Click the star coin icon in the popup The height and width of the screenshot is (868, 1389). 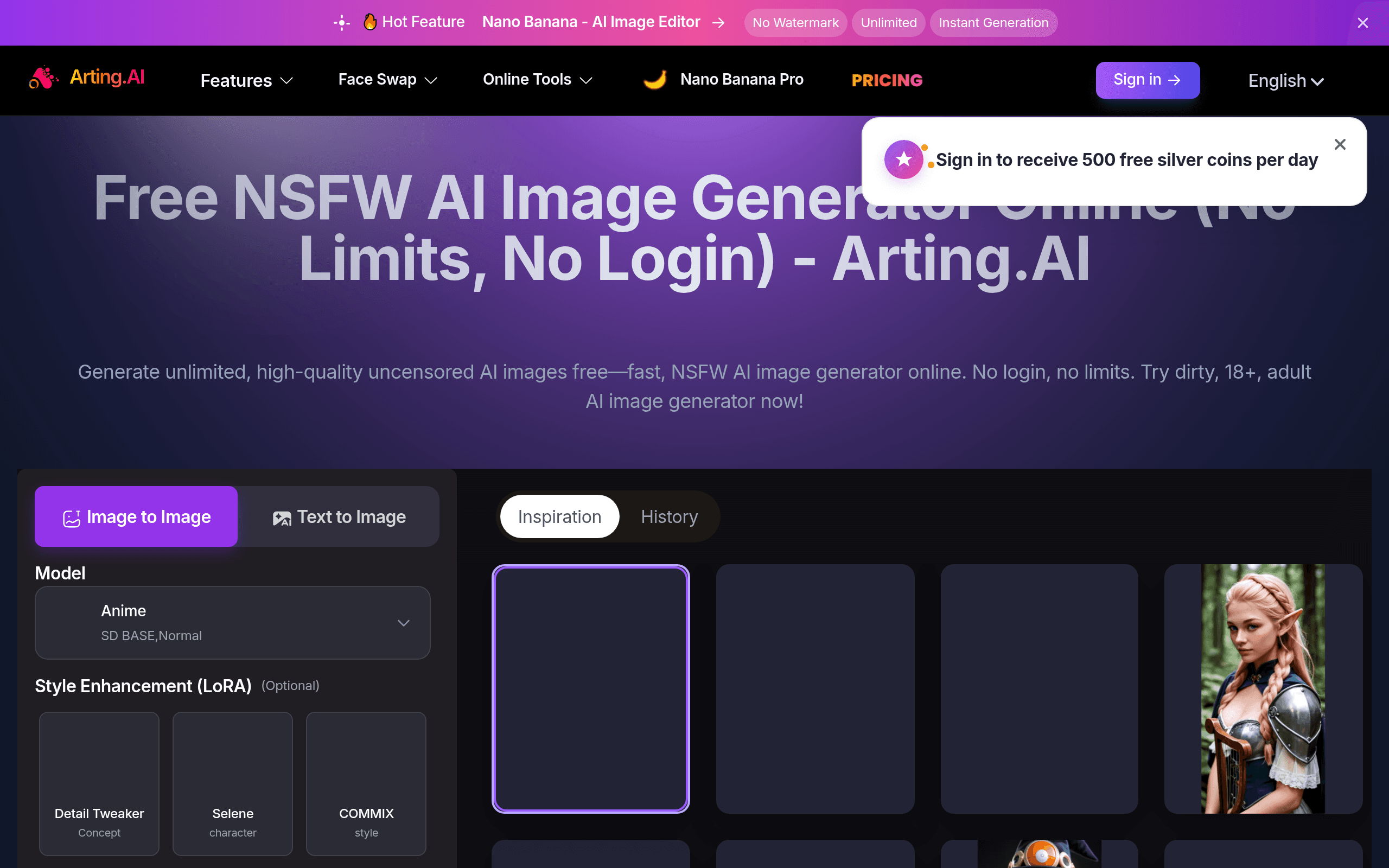click(x=903, y=159)
